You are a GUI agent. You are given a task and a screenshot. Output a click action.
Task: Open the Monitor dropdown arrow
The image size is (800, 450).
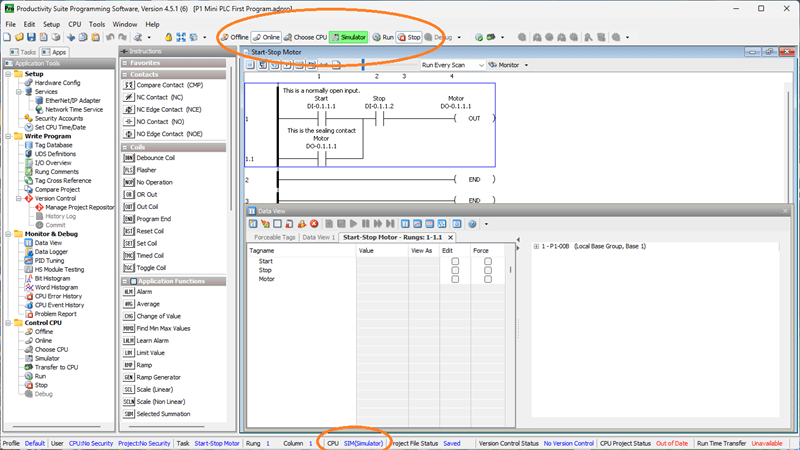pyautogui.click(x=527, y=65)
